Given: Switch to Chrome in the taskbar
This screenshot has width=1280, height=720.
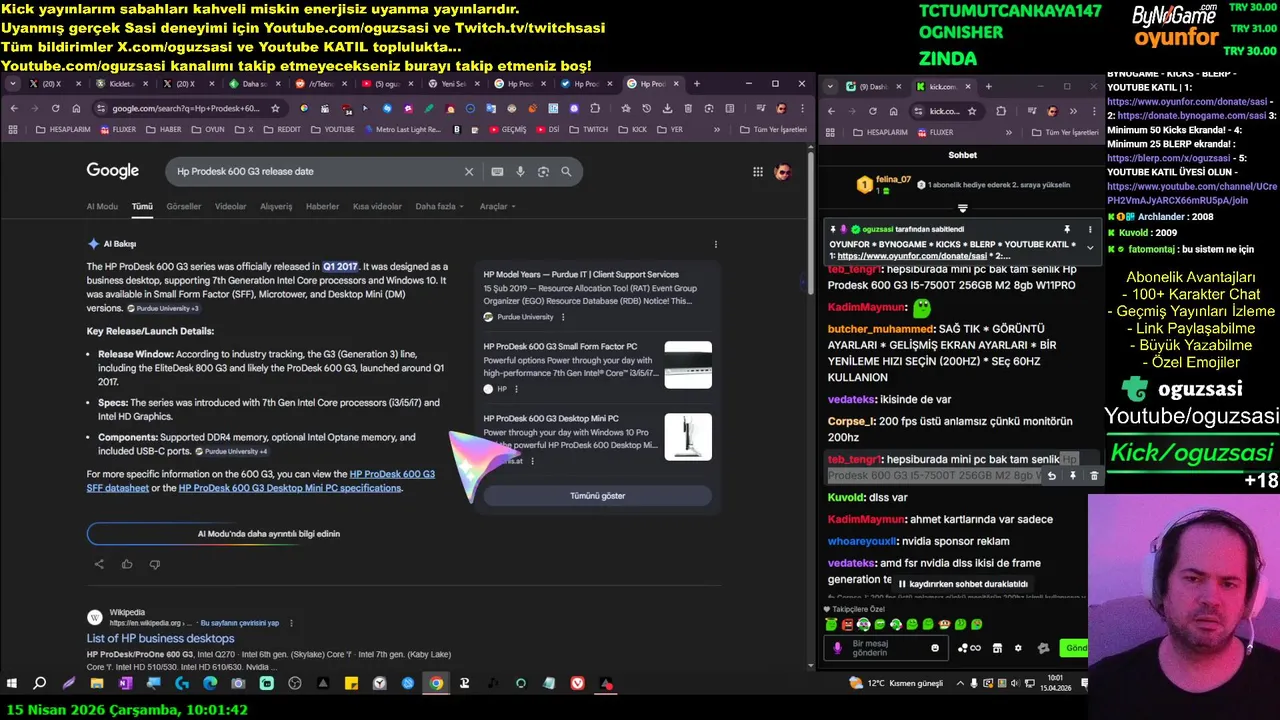Looking at the screenshot, I should click(x=436, y=684).
